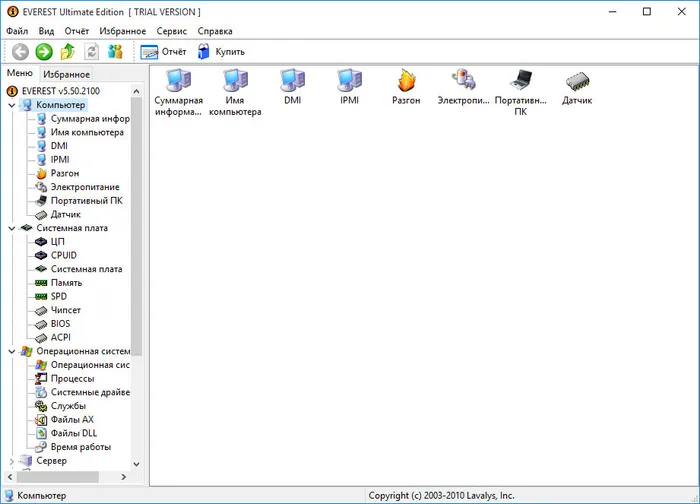Collapse the Системная плата tree node
This screenshot has width=700, height=504.
click(12, 228)
